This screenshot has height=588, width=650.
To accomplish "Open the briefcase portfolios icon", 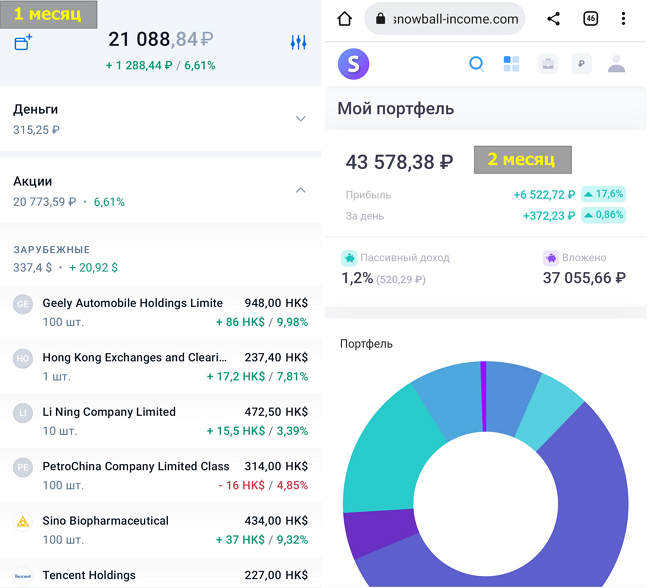I will 548,64.
